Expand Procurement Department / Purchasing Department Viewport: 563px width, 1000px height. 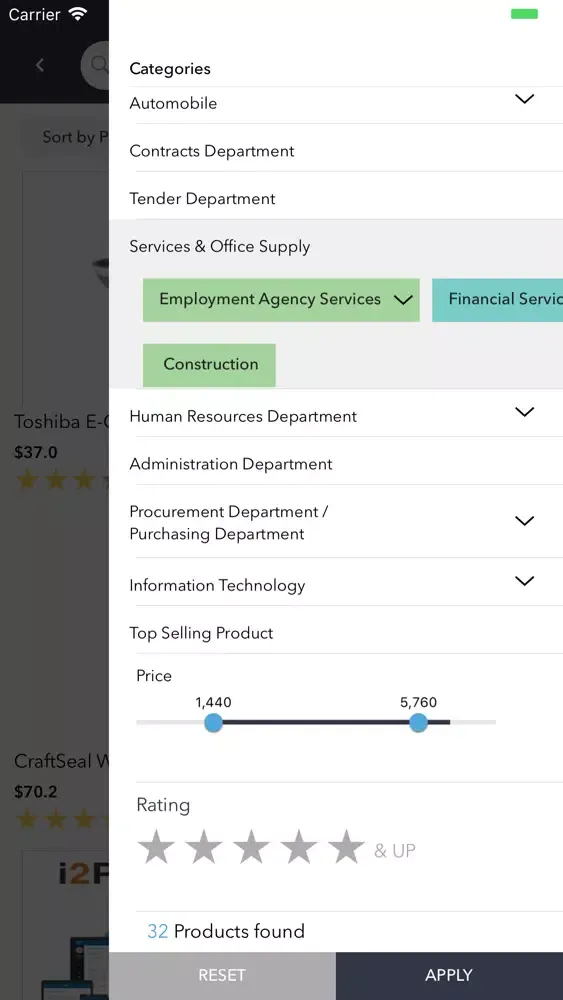[x=524, y=521]
